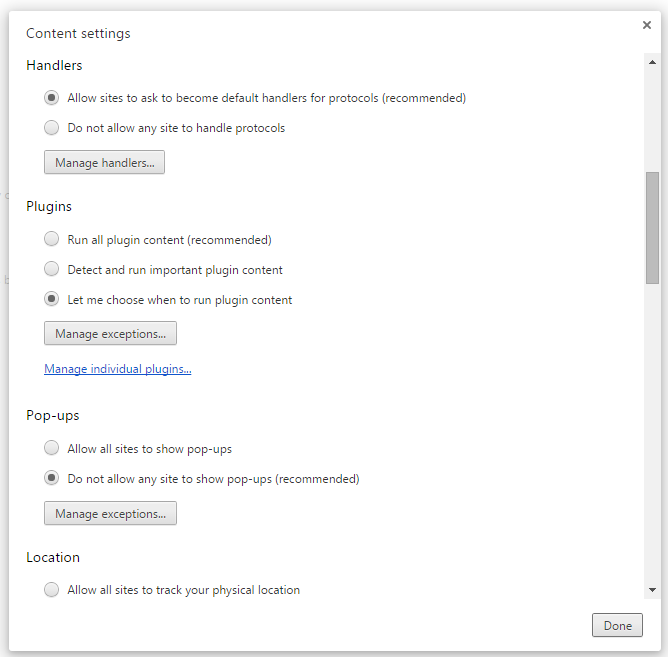Choose 'Do not allow any site to handle protocols'

(51, 128)
